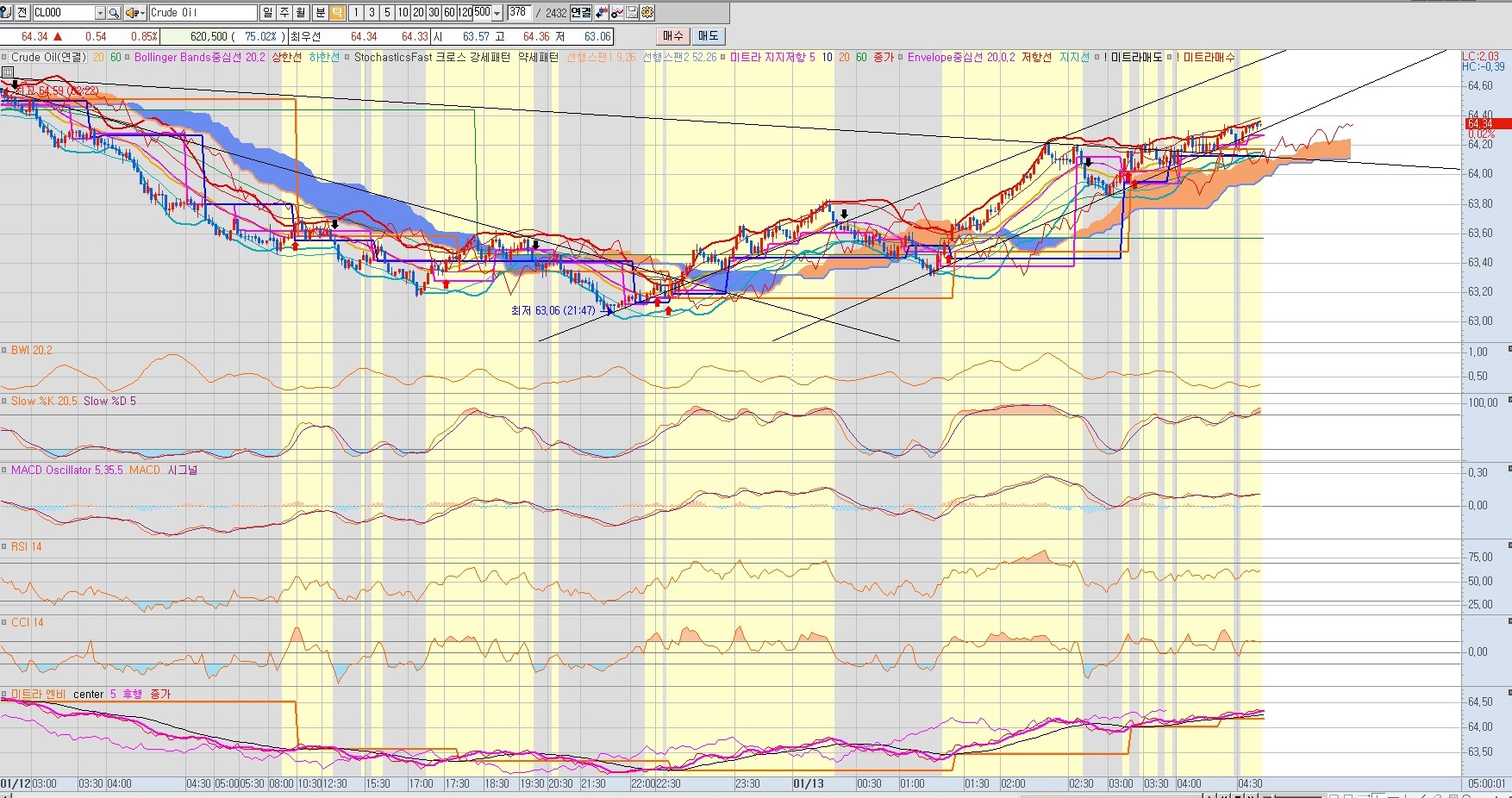Viewport: 1512px width, 798px height.
Task: Click the 연결 continuous contract button
Action: click(581, 12)
